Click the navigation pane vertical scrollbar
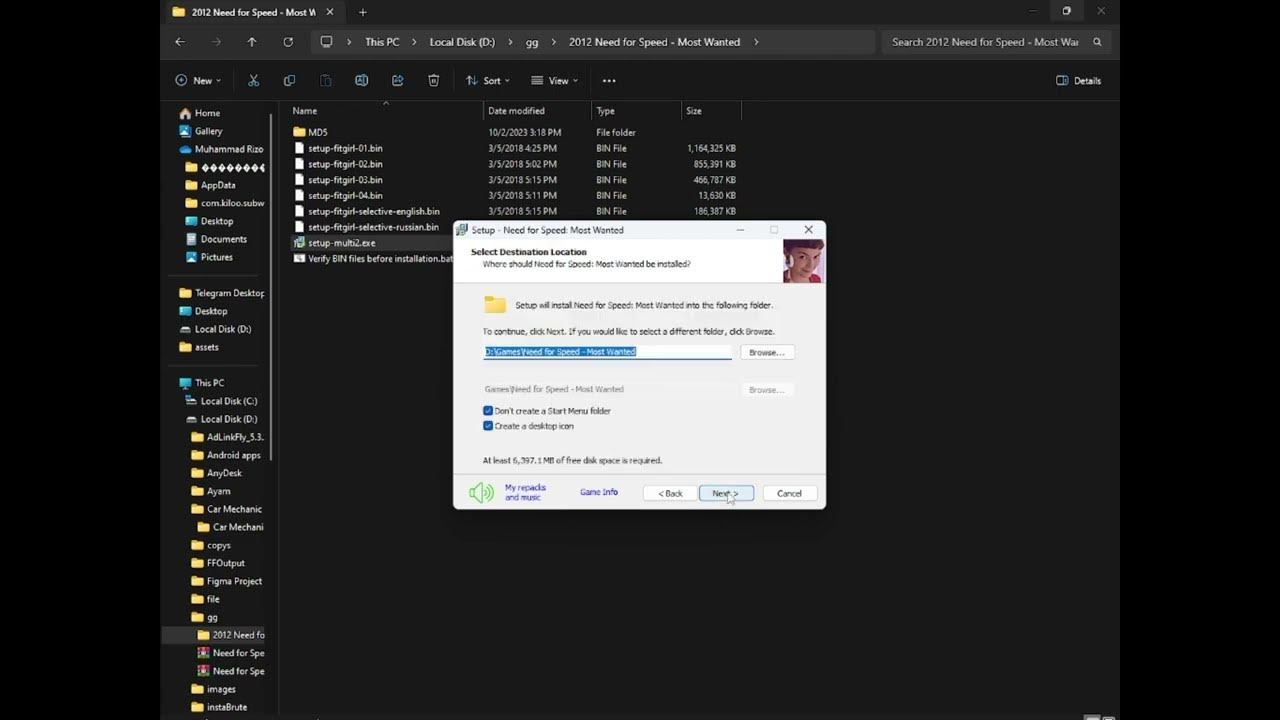Screen dimensions: 1280x720 (x=271, y=287)
